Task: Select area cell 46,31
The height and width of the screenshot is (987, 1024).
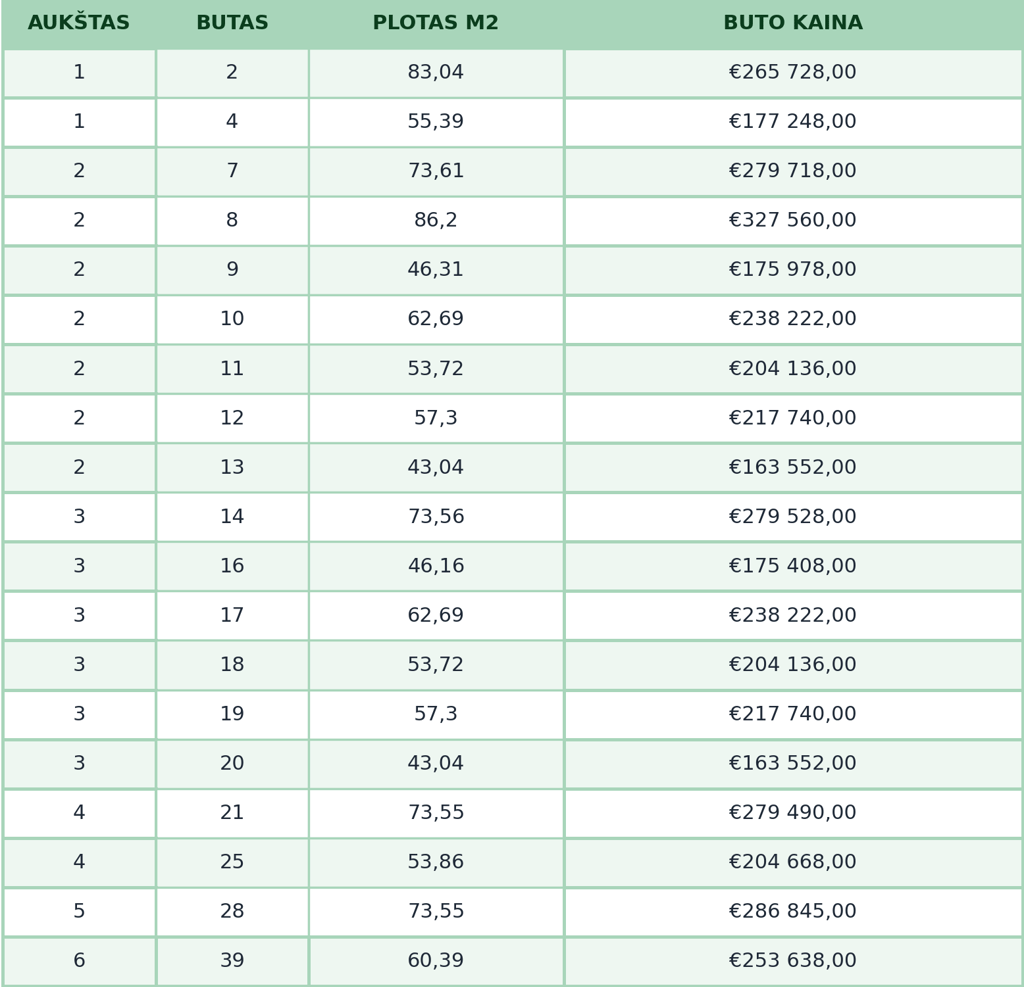Action: pyautogui.click(x=436, y=270)
